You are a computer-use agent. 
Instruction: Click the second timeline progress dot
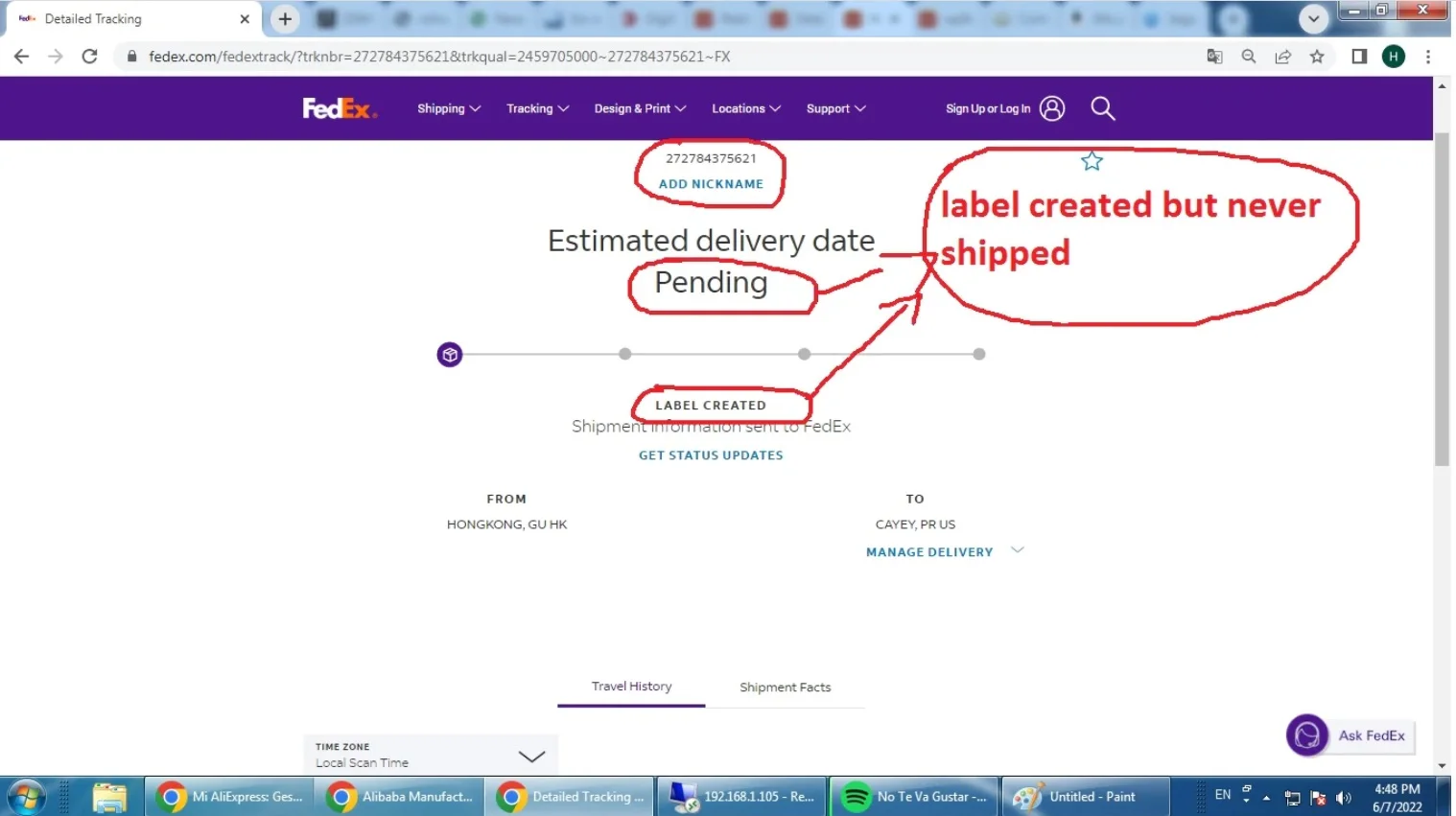(625, 354)
